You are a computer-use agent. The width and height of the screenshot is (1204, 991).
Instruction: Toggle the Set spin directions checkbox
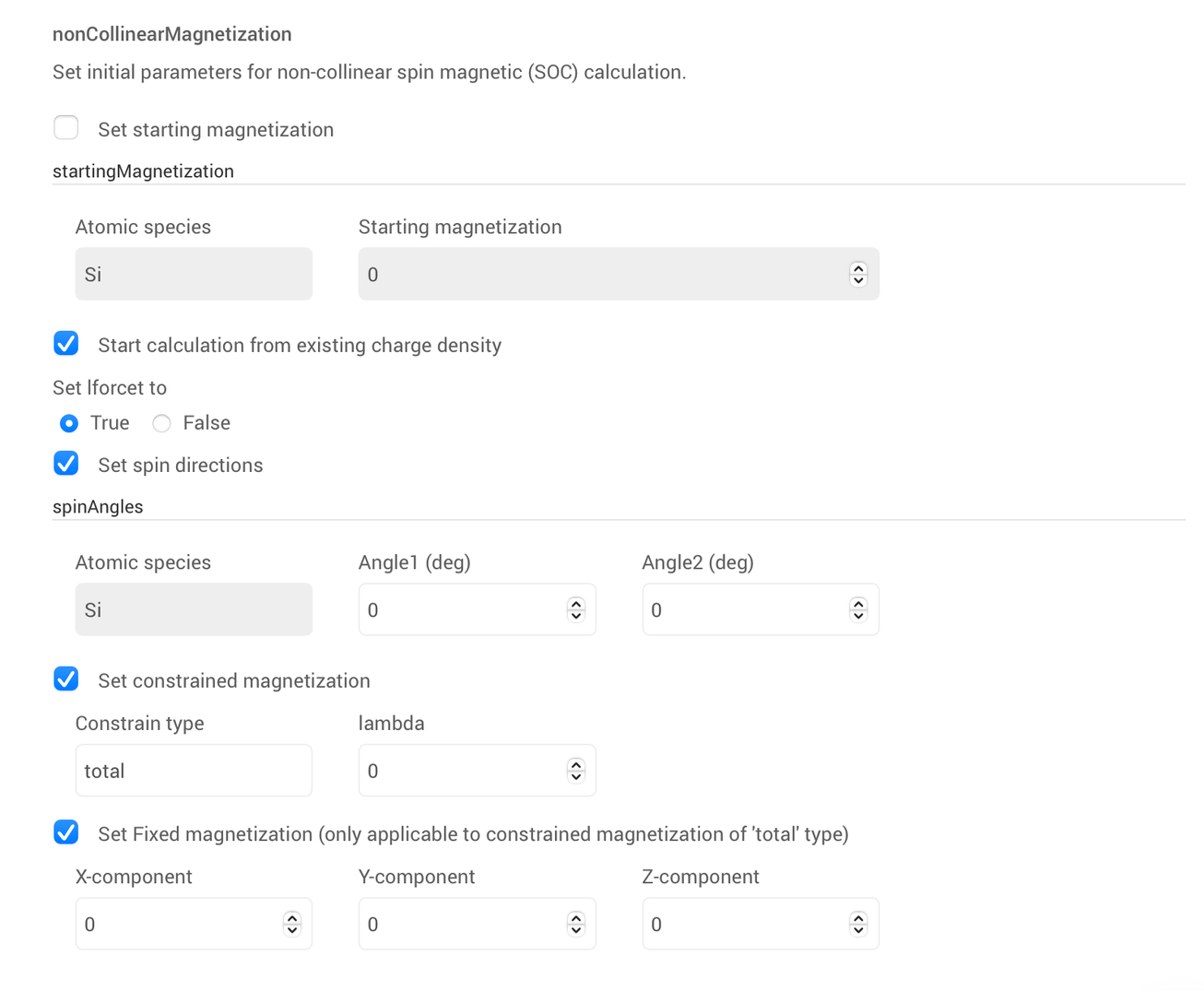pyautogui.click(x=66, y=464)
